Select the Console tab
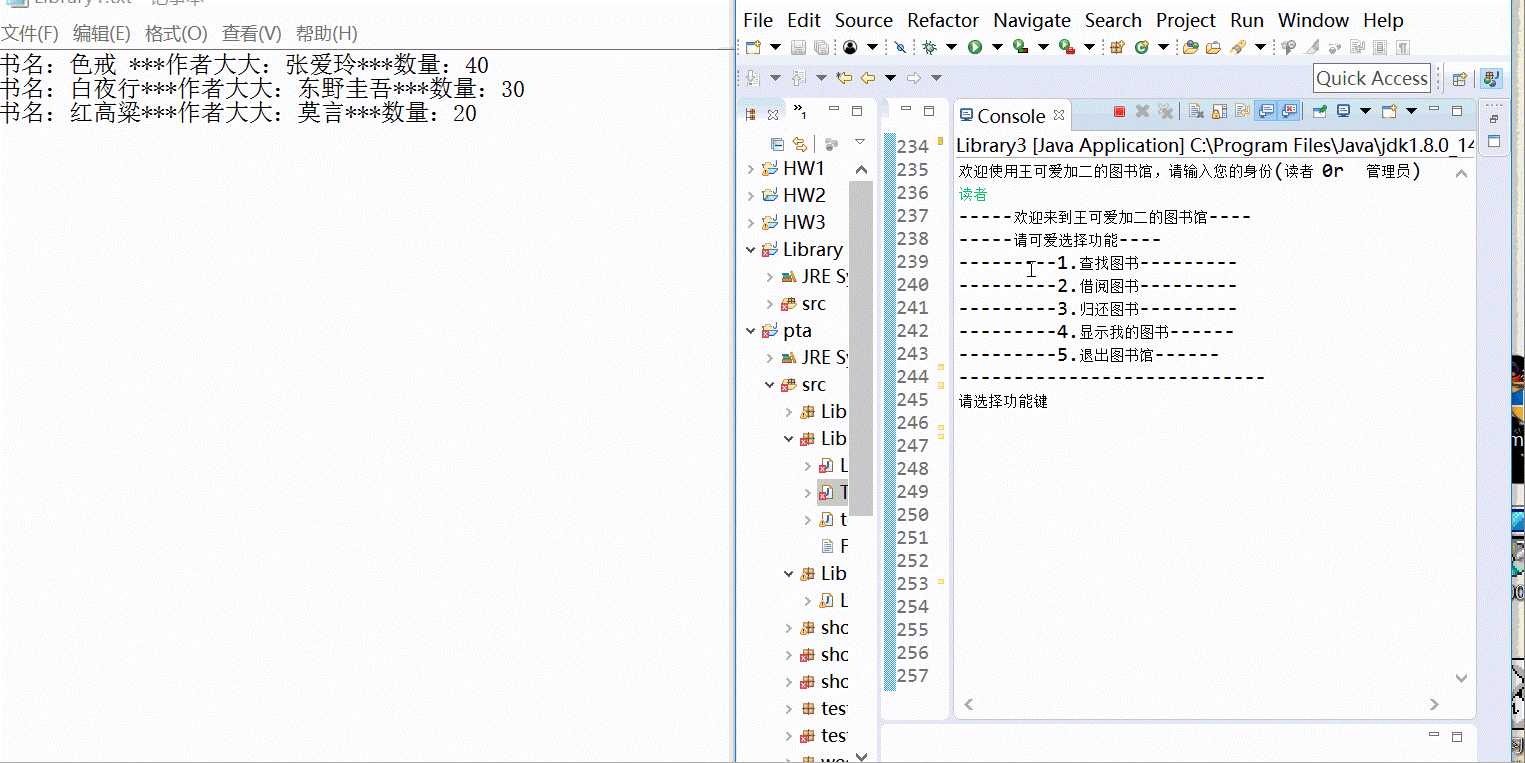The width and height of the screenshot is (1525, 763). click(x=1011, y=116)
